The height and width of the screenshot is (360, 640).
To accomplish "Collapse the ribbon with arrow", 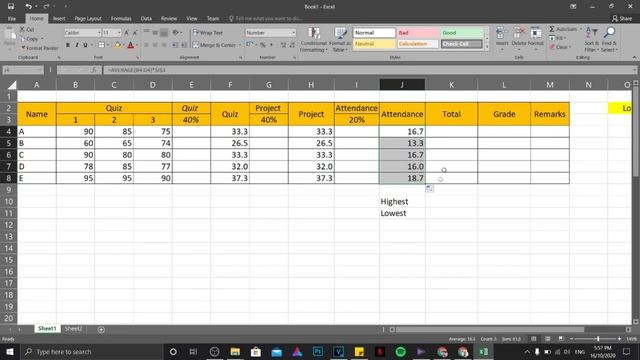I will point(634,58).
